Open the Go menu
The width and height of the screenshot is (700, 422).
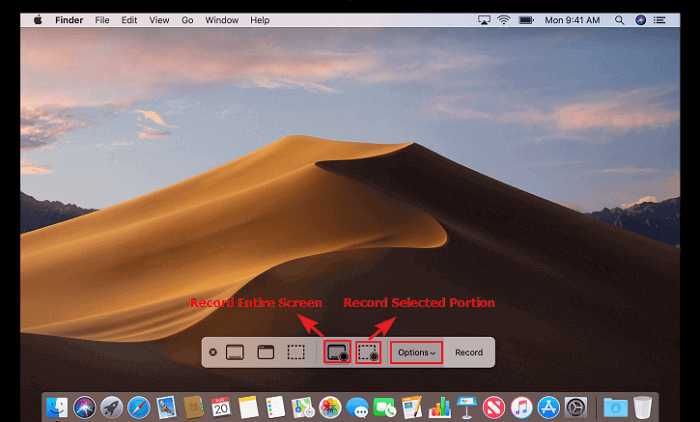[187, 20]
